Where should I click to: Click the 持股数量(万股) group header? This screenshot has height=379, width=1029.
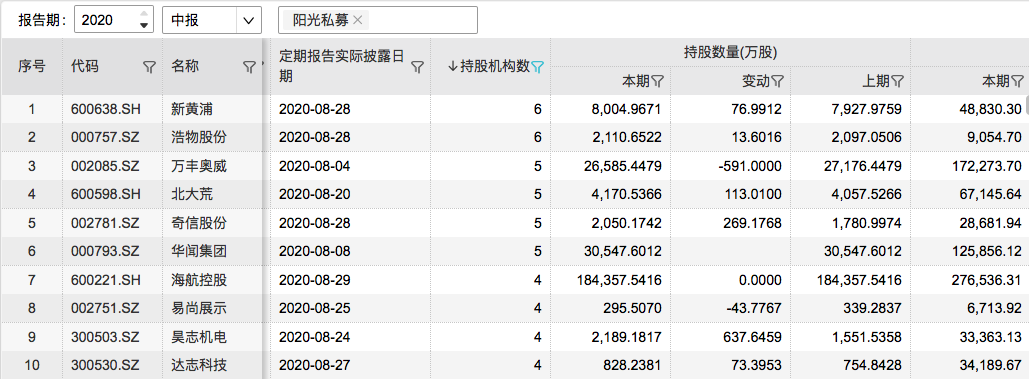tap(730, 52)
